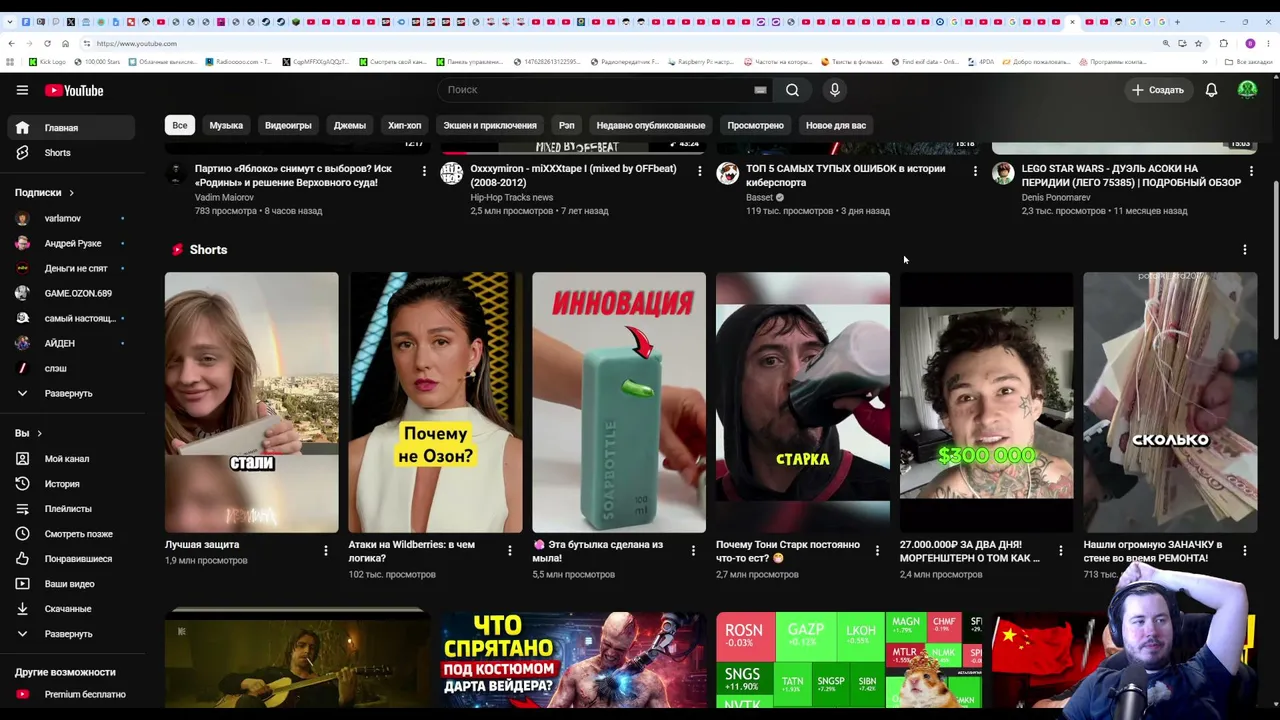This screenshot has width=1280, height=720.
Task: Open more options for «Партию Яблоко» video
Action: pos(424,171)
